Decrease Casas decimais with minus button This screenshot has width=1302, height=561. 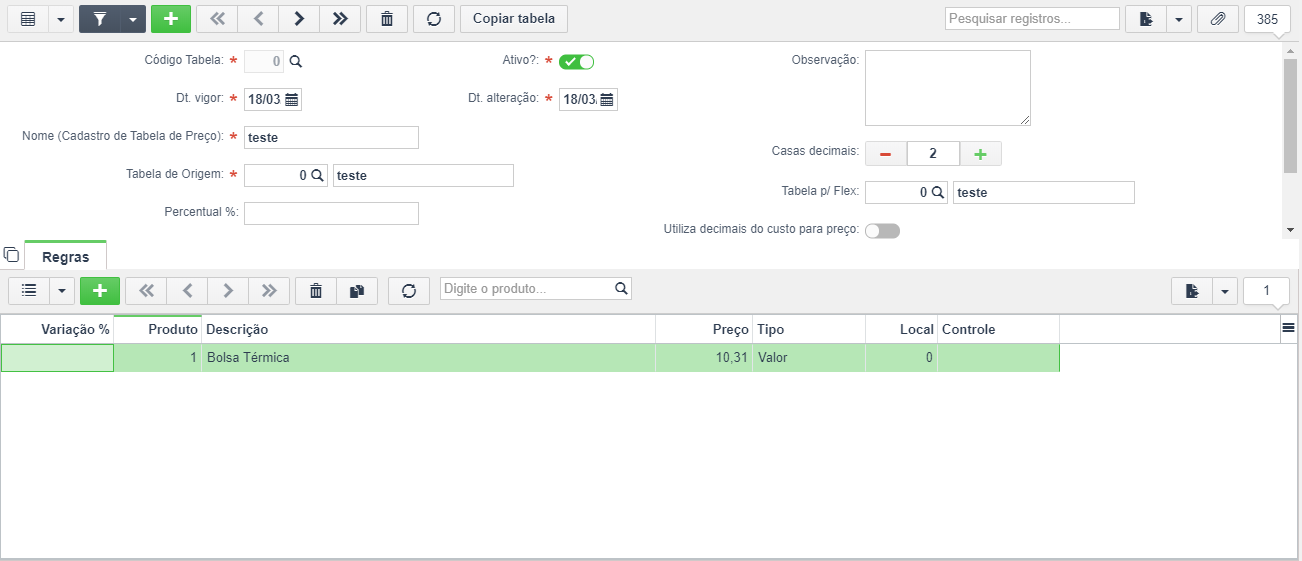[x=886, y=154]
